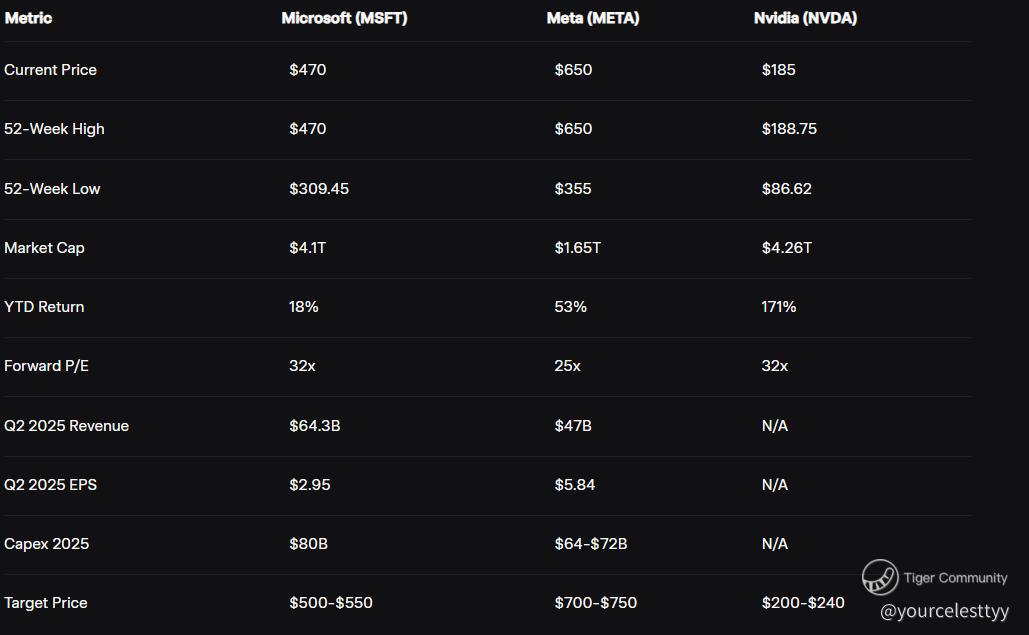The height and width of the screenshot is (635, 1029).
Task: Click the Tiger Community logo icon
Action: (x=880, y=577)
